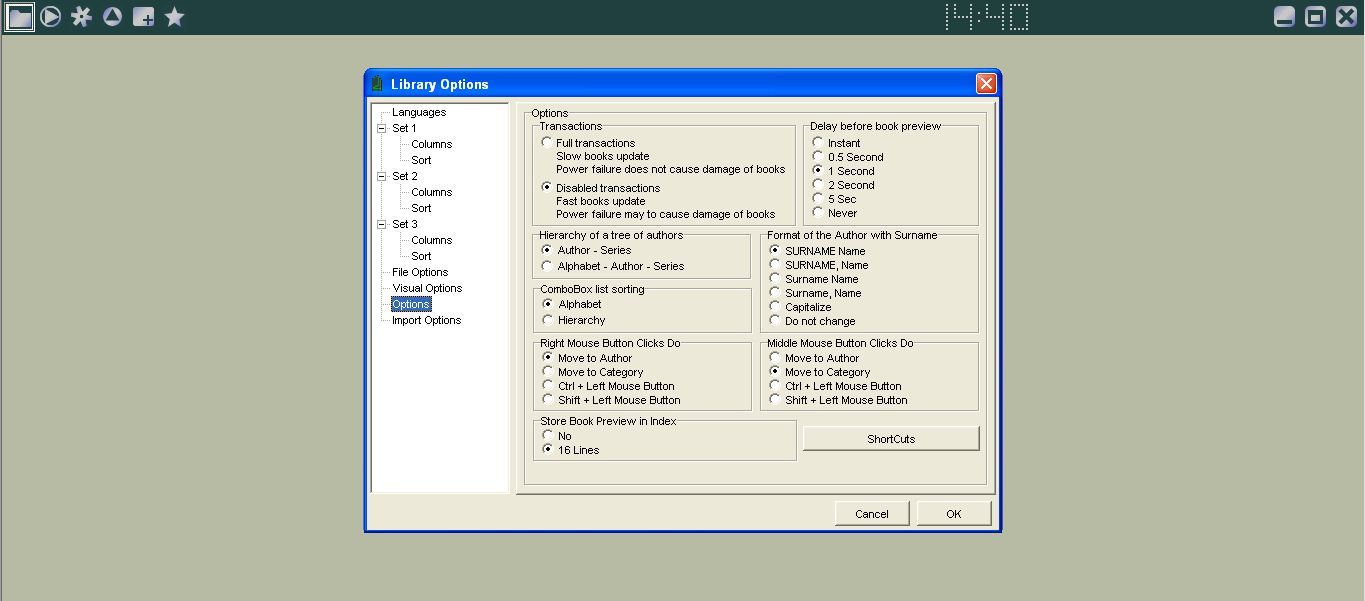Choose 16 Lines for book preview
Viewport: 1365px width, 601px height.
click(547, 450)
